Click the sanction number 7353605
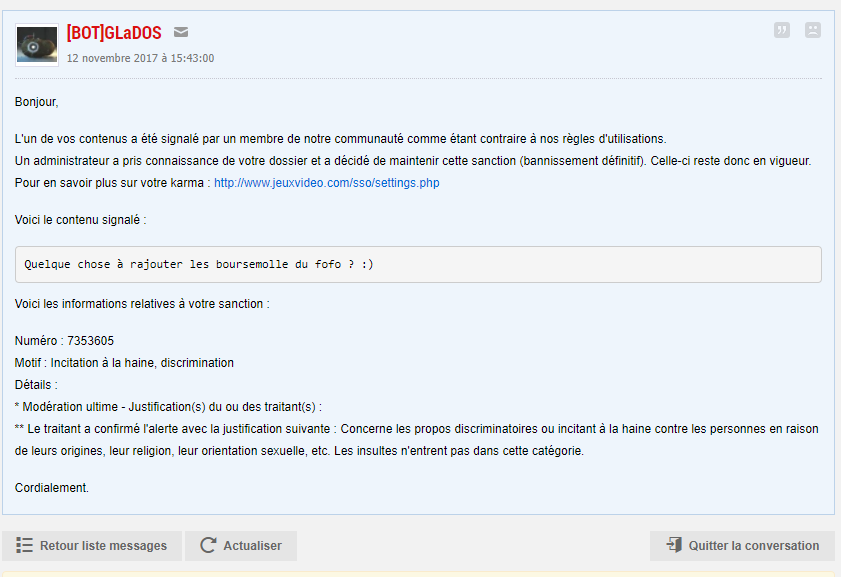 [90, 341]
